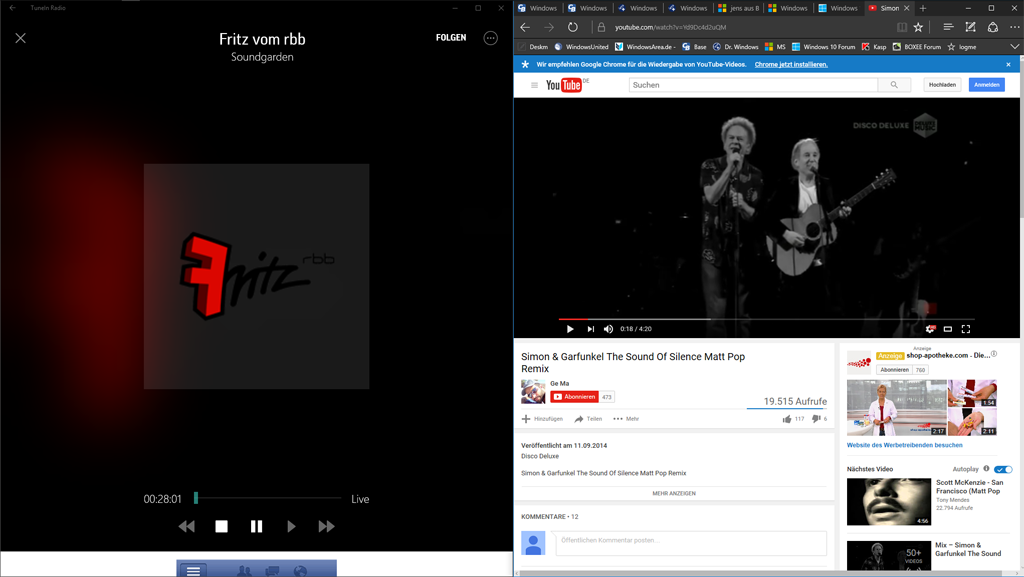The height and width of the screenshot is (577, 1024).
Task: Open the hamburger menu in blue bottom bar
Action: pos(193,570)
